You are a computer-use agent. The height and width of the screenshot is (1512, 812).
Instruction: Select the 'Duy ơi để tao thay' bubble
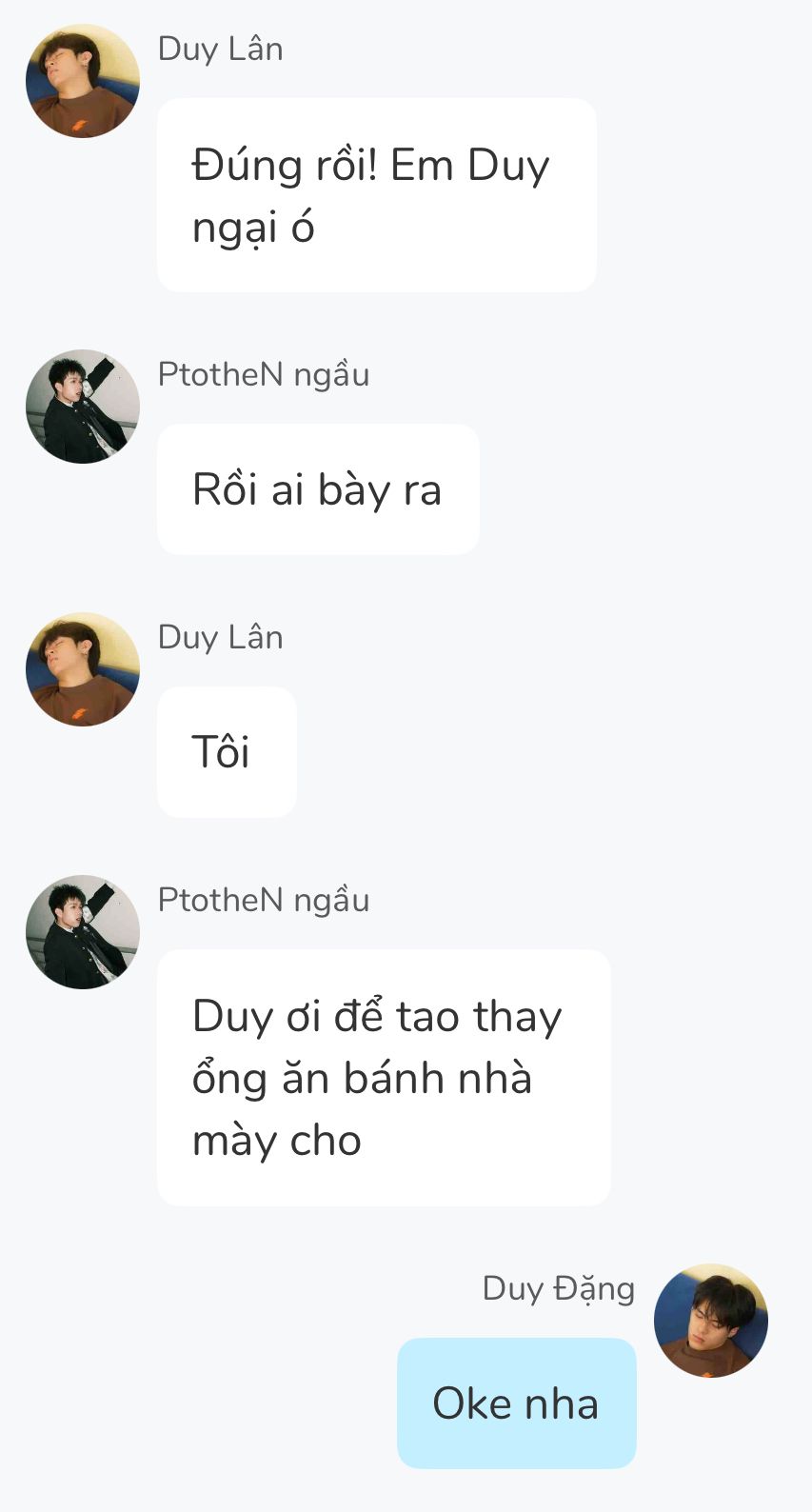pos(384,1078)
